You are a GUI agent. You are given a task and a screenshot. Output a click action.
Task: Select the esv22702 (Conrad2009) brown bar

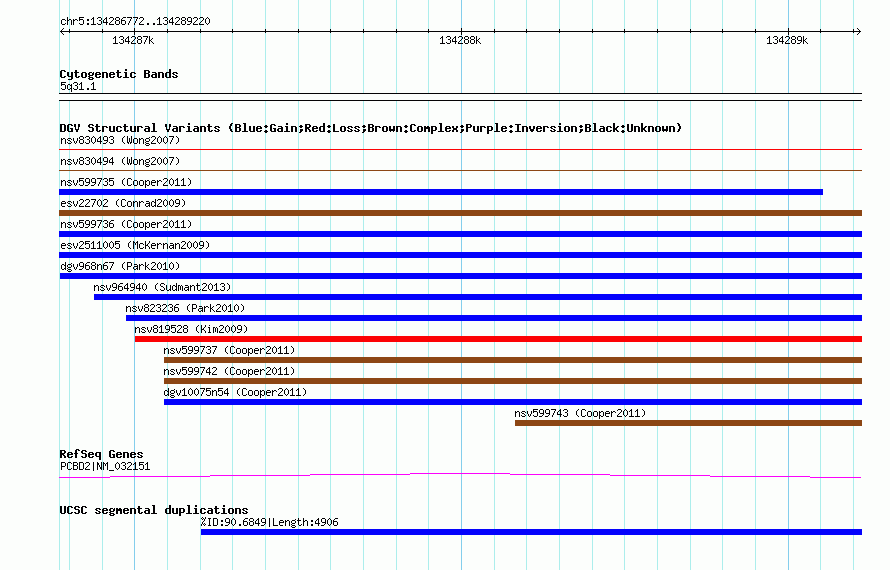click(x=461, y=213)
